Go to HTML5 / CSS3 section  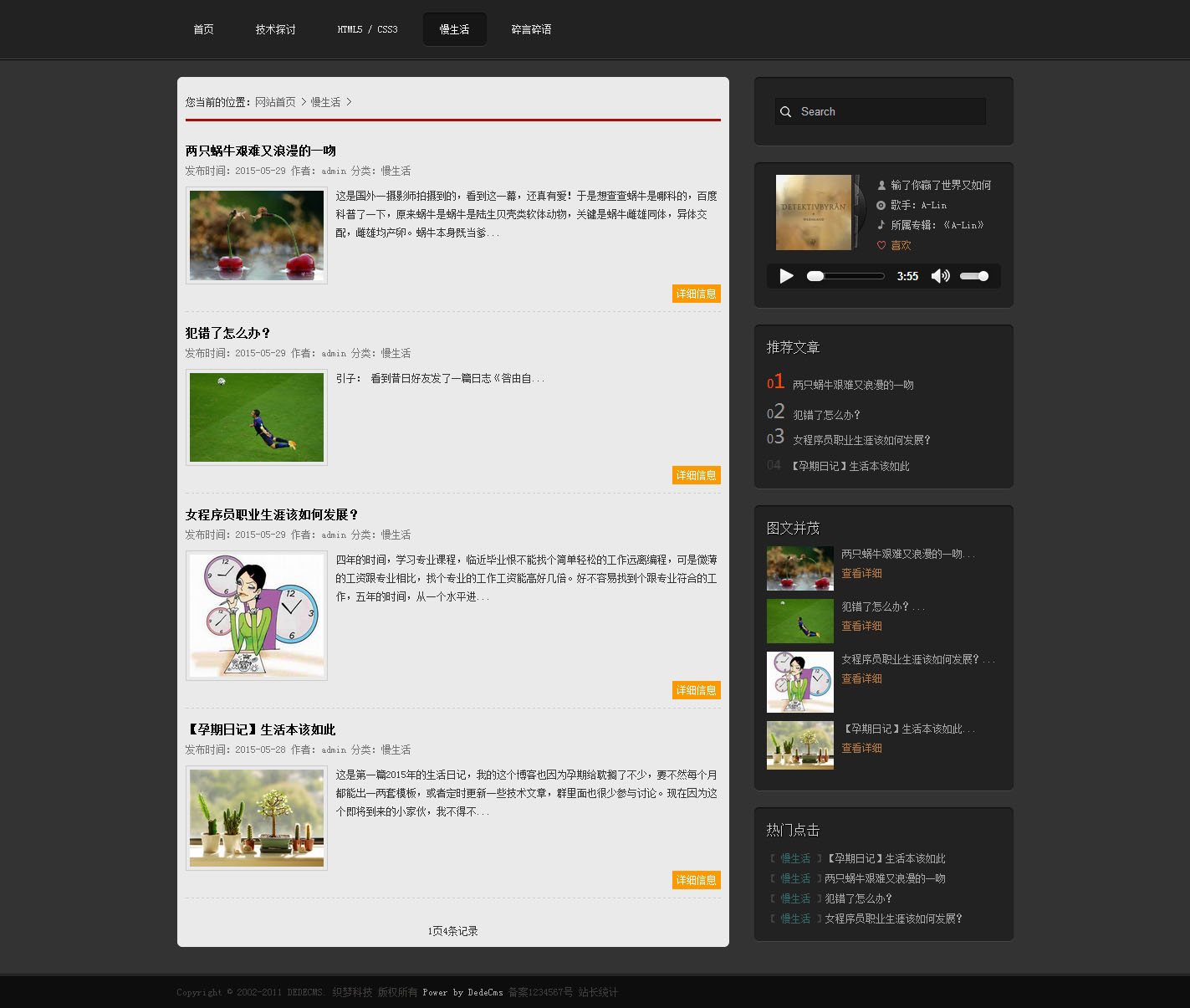[x=367, y=29]
